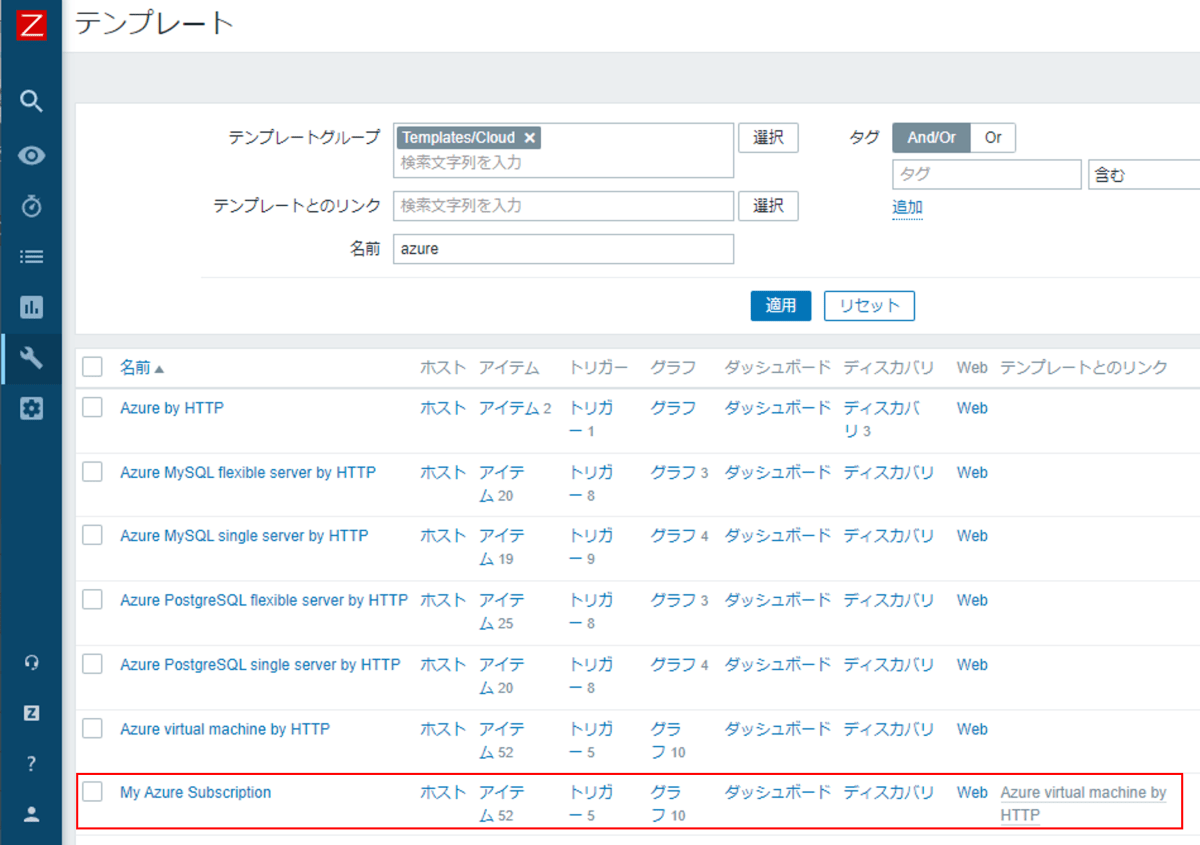Check the Azure MySQL single server row checkbox

92,535
